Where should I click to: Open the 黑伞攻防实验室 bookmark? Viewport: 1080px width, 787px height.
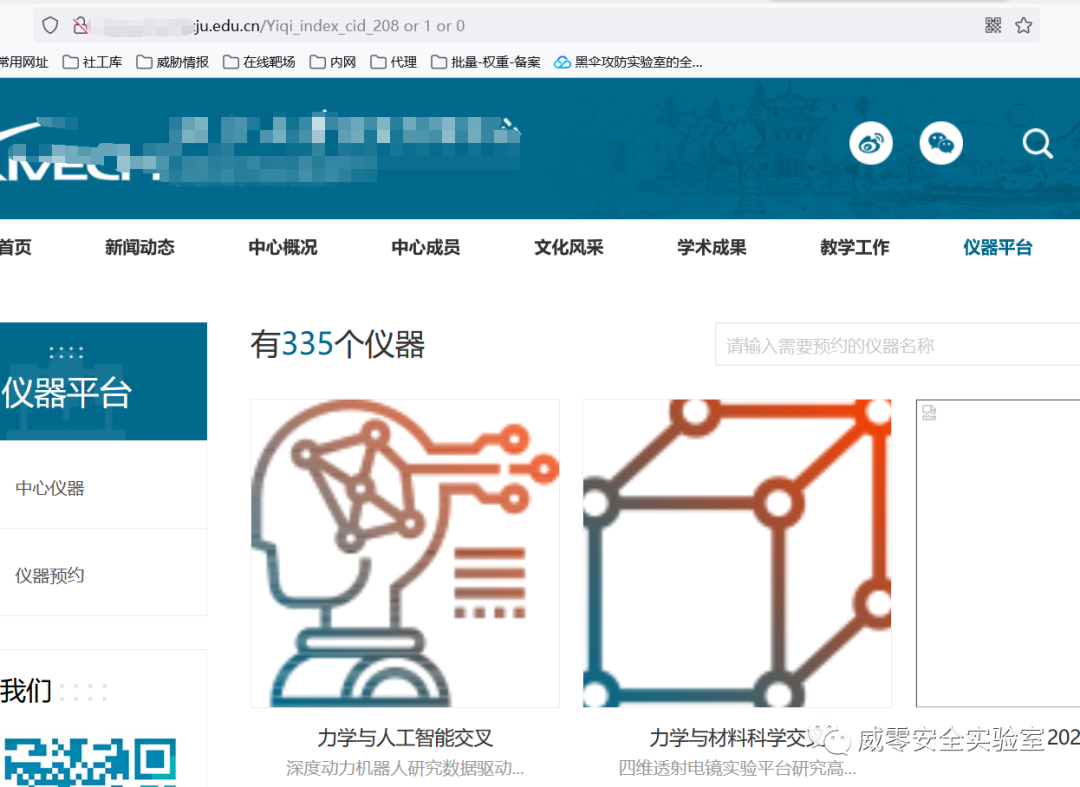click(628, 62)
